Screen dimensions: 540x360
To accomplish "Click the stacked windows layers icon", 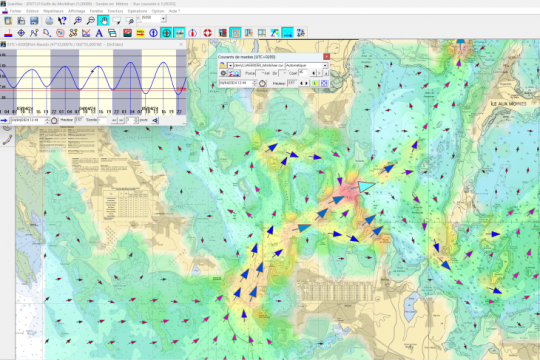I will coord(112,33).
